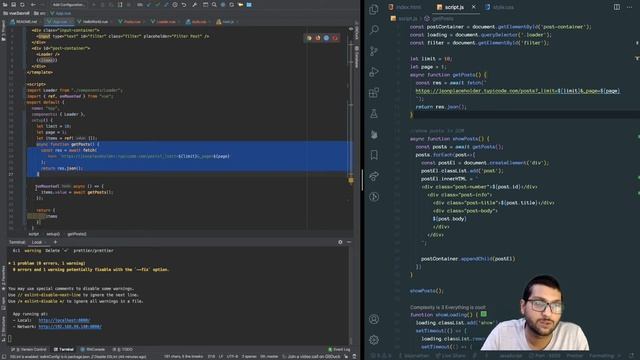640x360 pixels.
Task: Click the getPosts breadcrumb in WebStorm
Action: click(77, 234)
